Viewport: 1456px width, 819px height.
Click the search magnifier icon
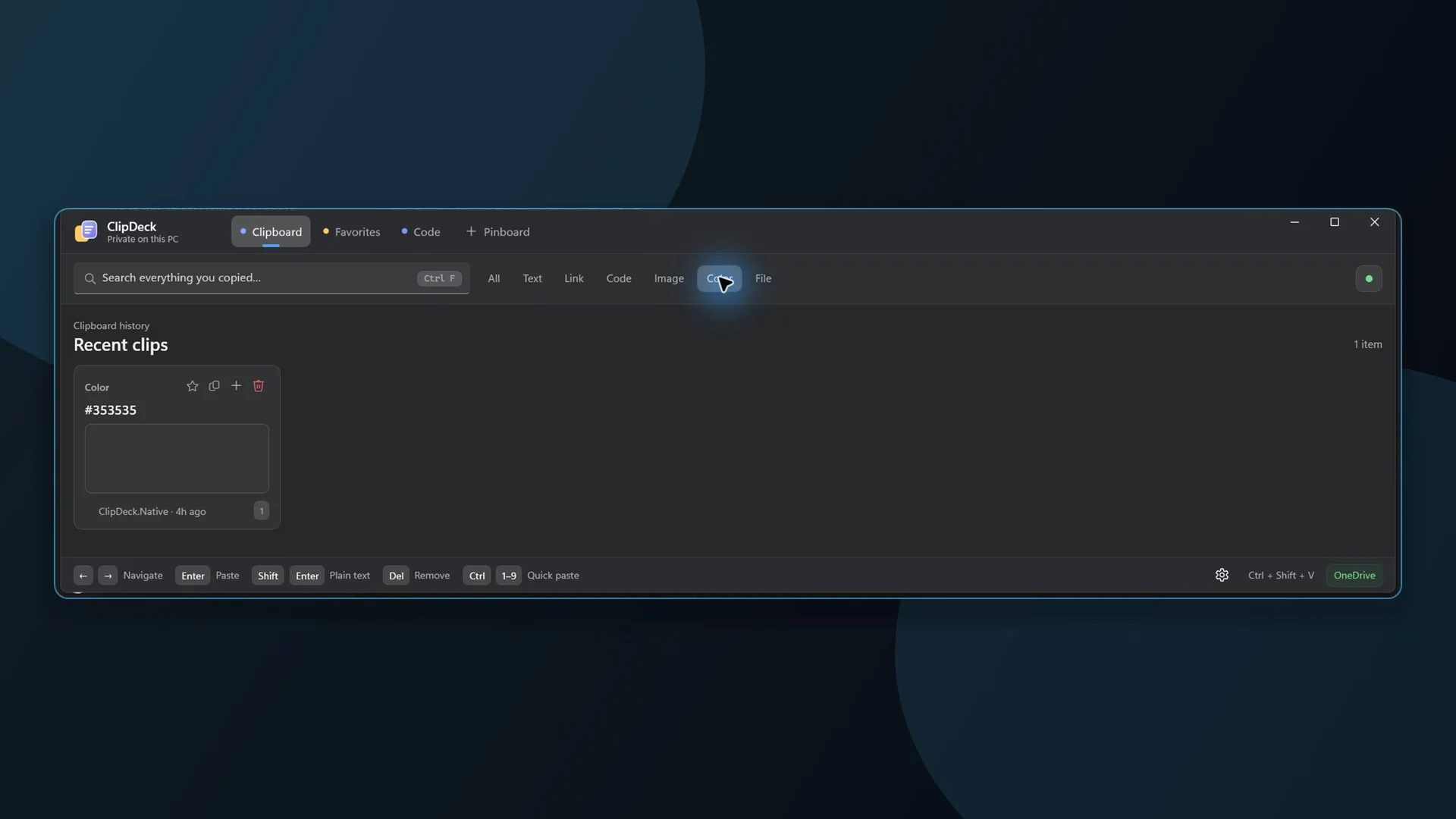click(x=89, y=278)
